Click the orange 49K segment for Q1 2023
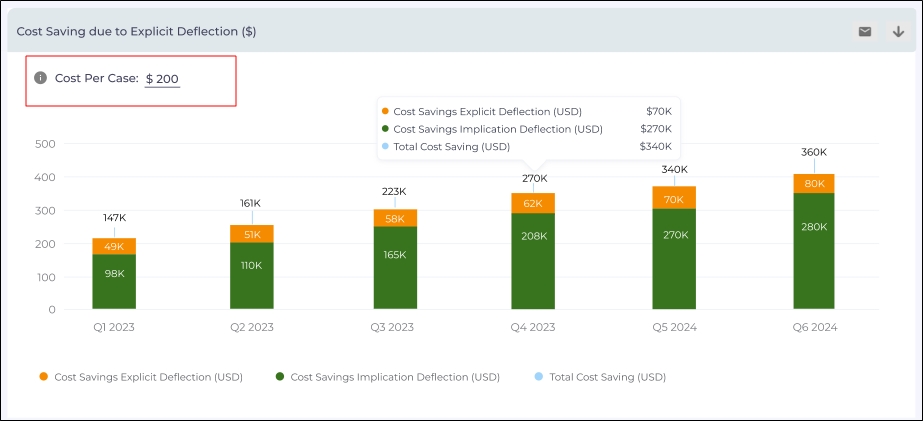Viewport: 923px width, 421px height. tap(114, 246)
